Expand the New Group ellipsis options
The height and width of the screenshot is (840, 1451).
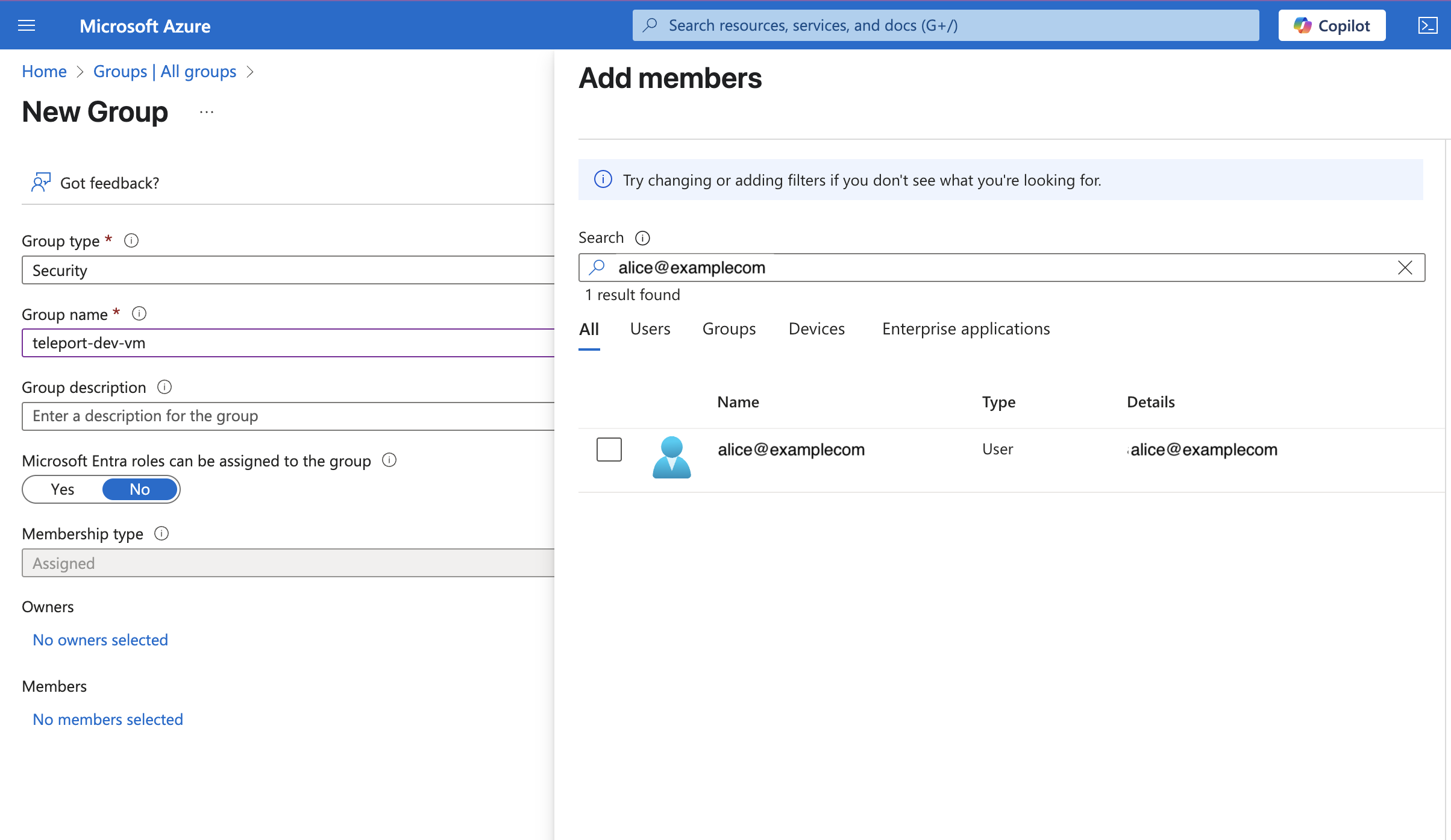206,111
